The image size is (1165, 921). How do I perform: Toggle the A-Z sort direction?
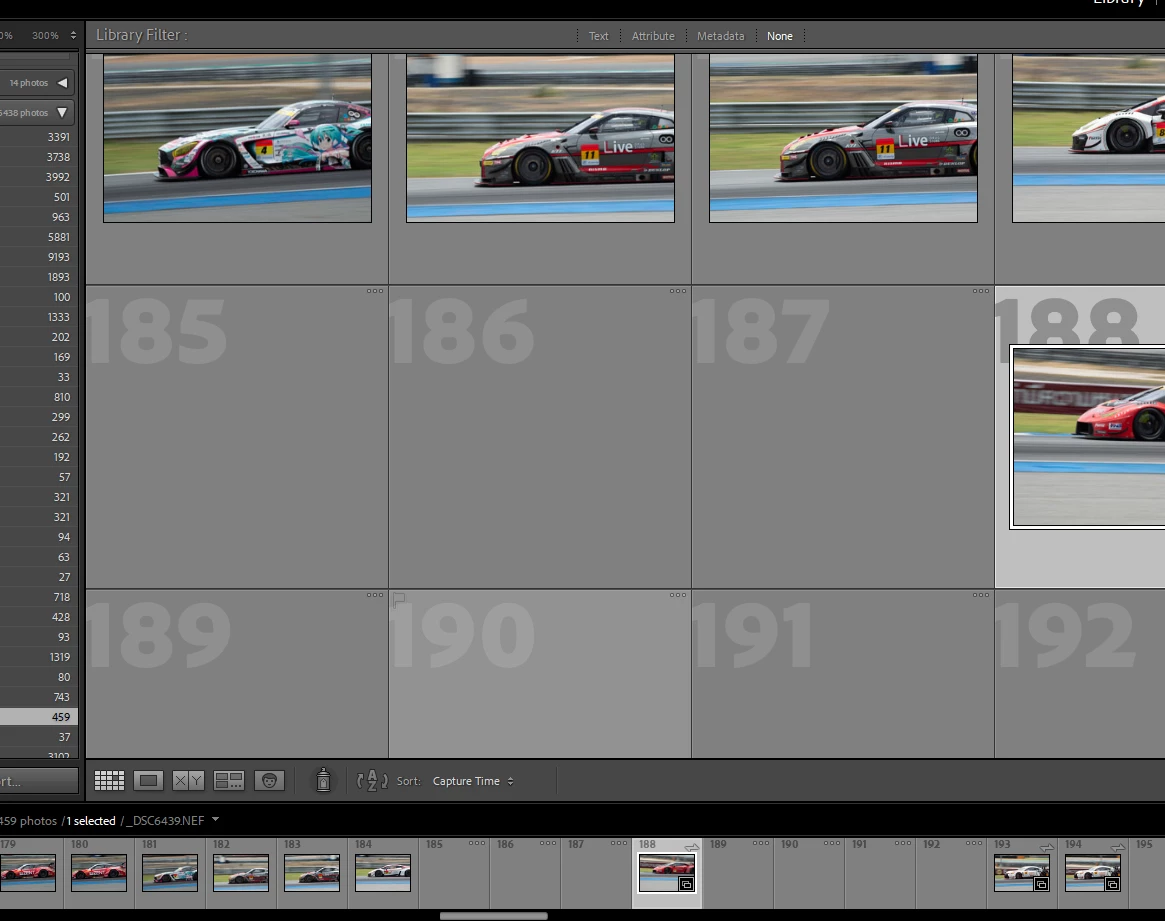pyautogui.click(x=372, y=781)
